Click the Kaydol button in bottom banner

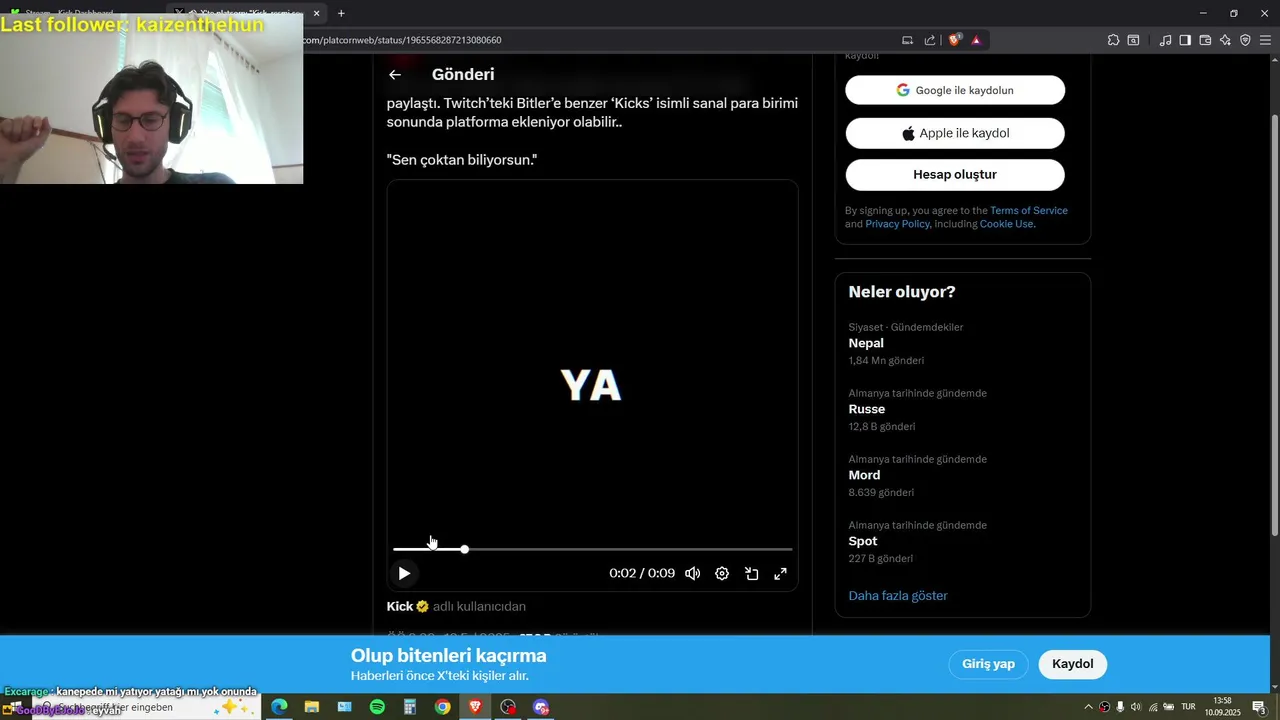click(1072, 664)
